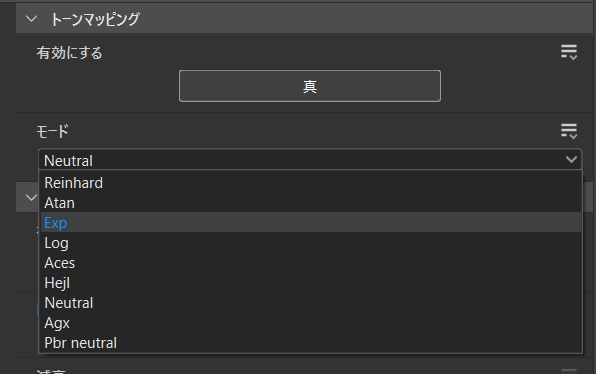Open options icon at bottom right edge
The height and width of the screenshot is (374, 596).
569,370
